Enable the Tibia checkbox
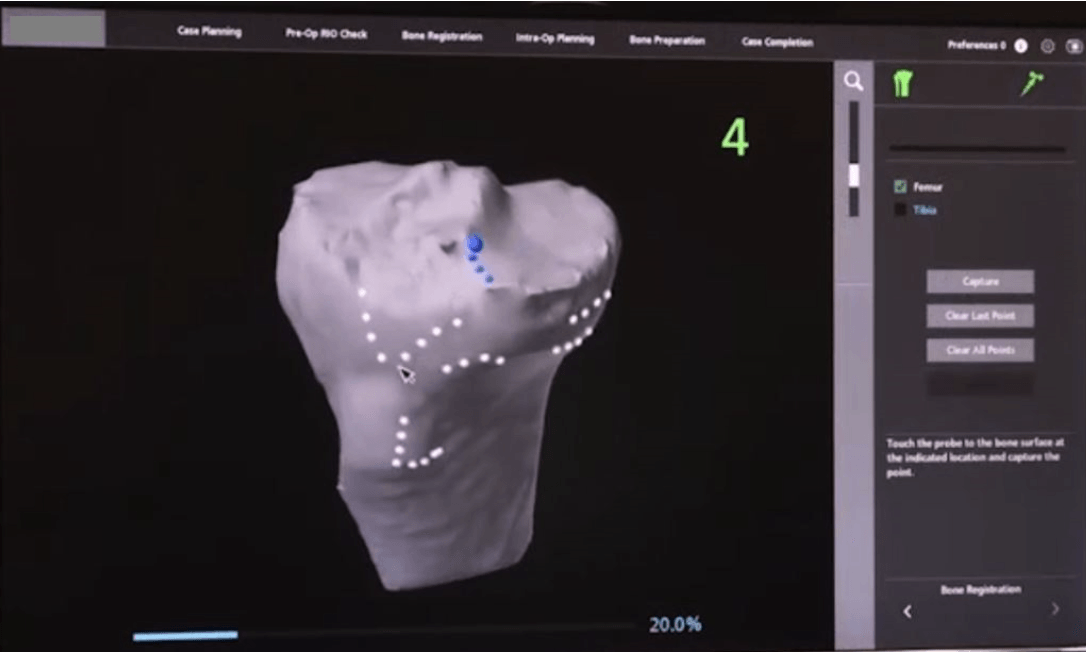The height and width of the screenshot is (652, 1086). [x=900, y=210]
